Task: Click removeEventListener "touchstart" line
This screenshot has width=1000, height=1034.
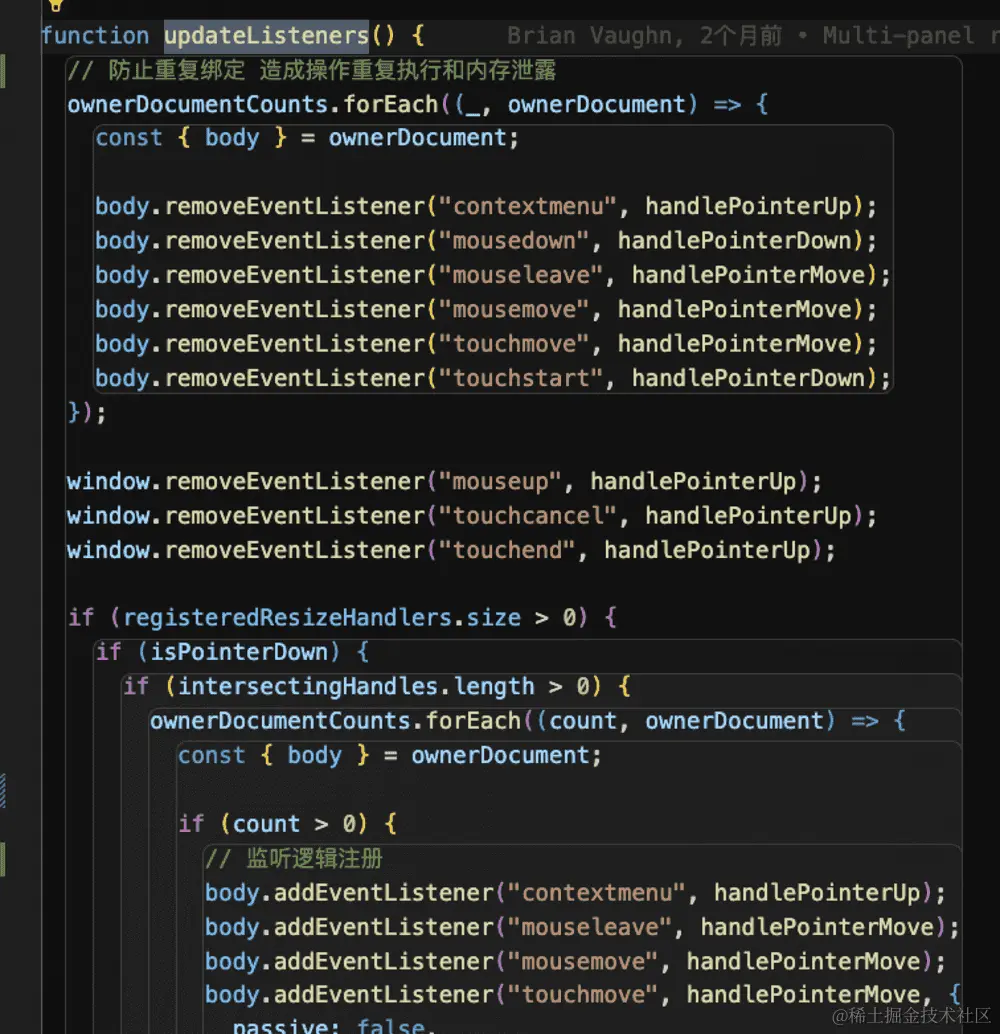Action: pos(493,379)
